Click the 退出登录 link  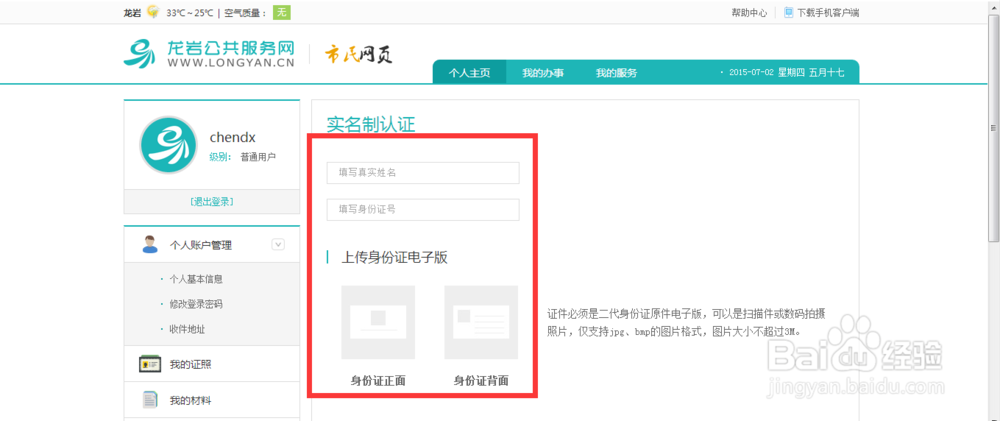coord(212,202)
